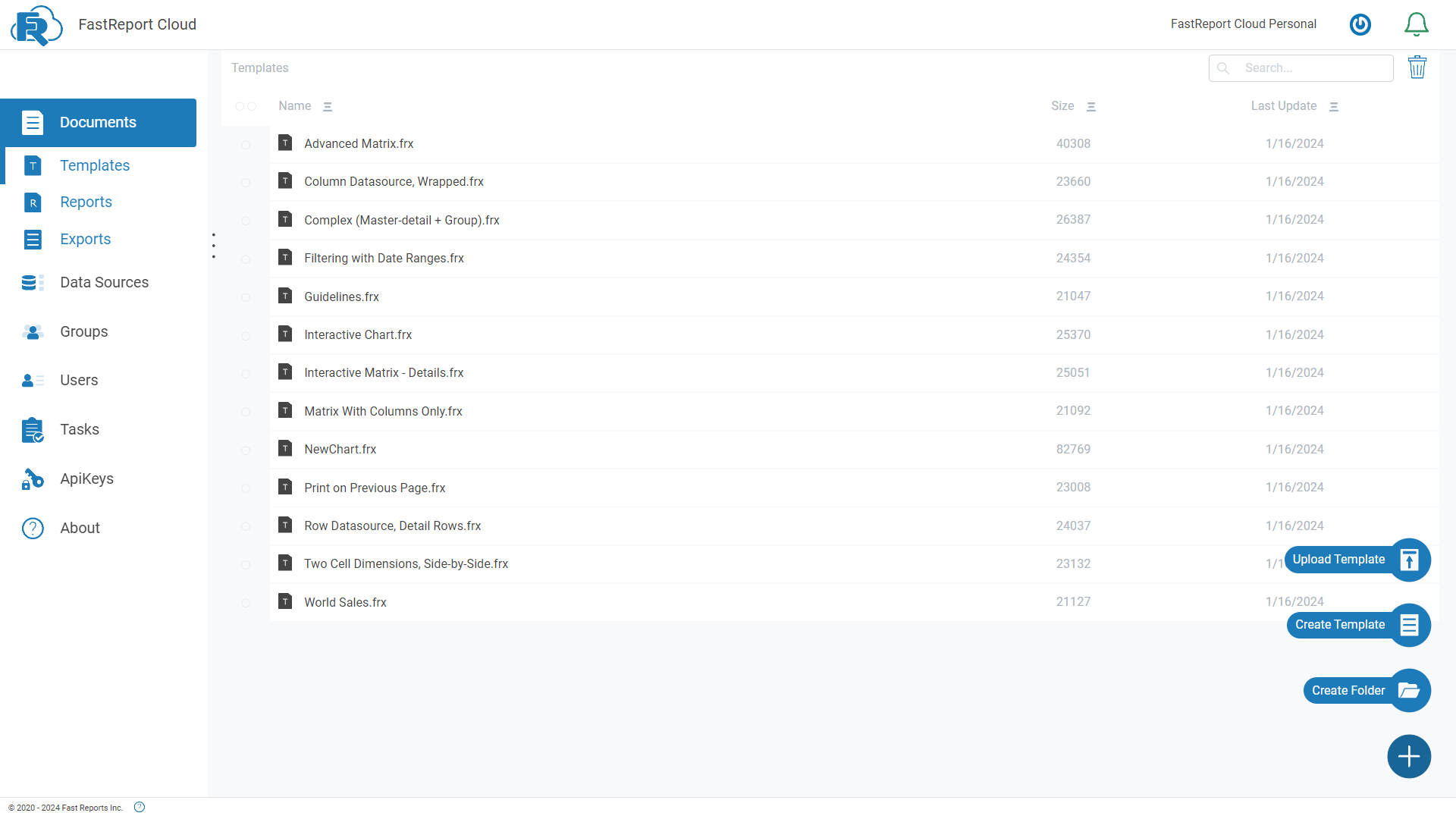Check the World Sales.frx row selector
Image resolution: width=1456 pixels, height=819 pixels.
pos(246,603)
